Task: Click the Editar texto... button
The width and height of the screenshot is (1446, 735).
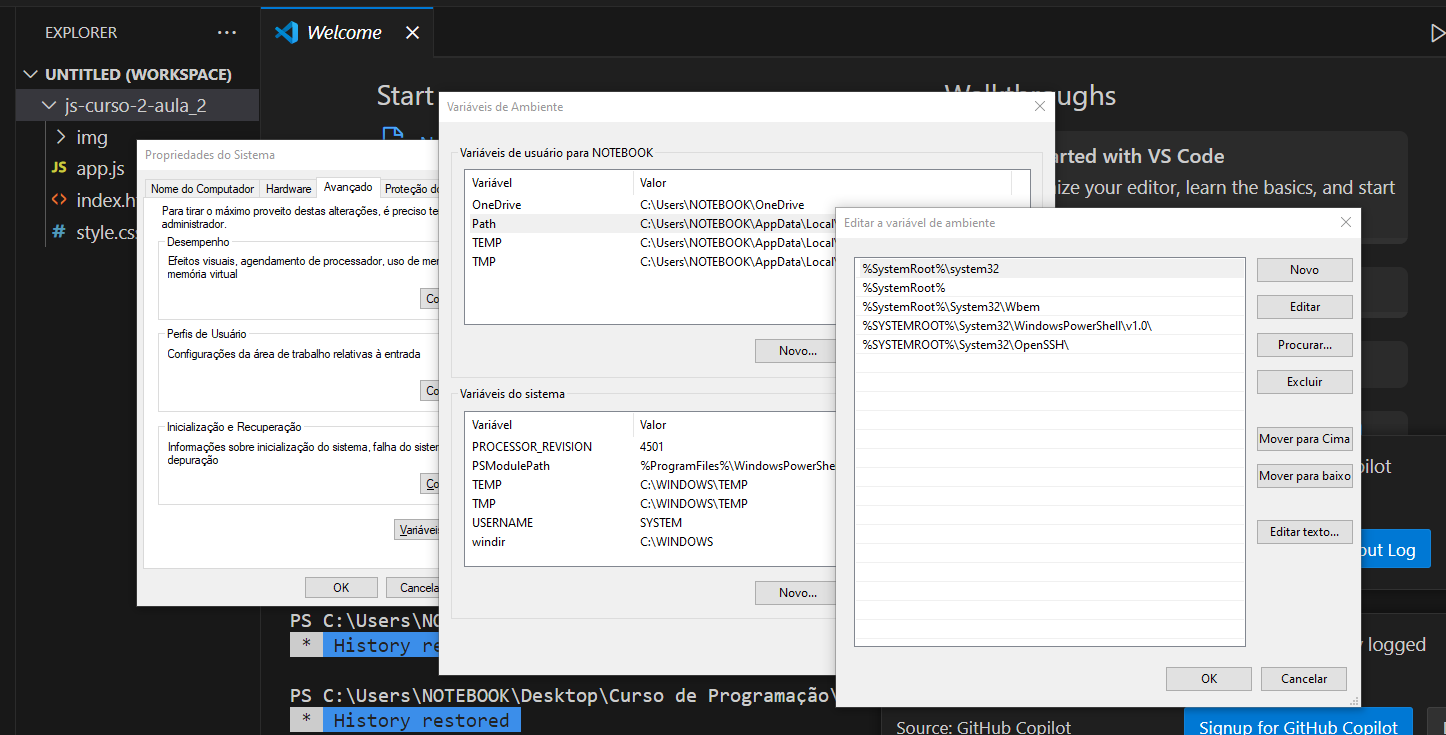Action: click(x=1305, y=532)
